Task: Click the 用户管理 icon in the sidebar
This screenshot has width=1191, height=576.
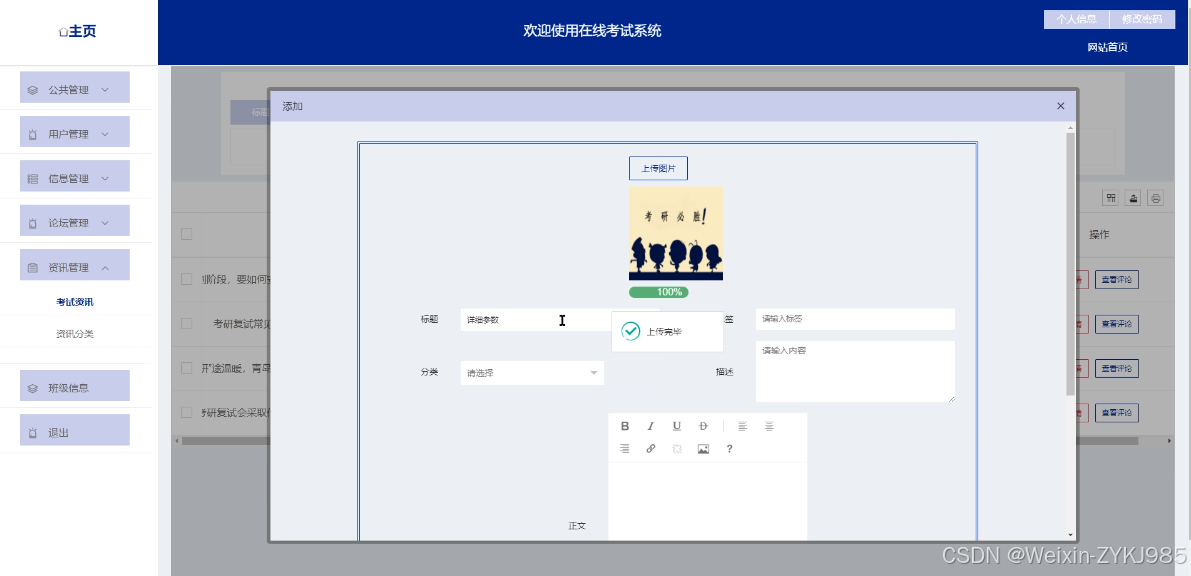Action: 33,135
